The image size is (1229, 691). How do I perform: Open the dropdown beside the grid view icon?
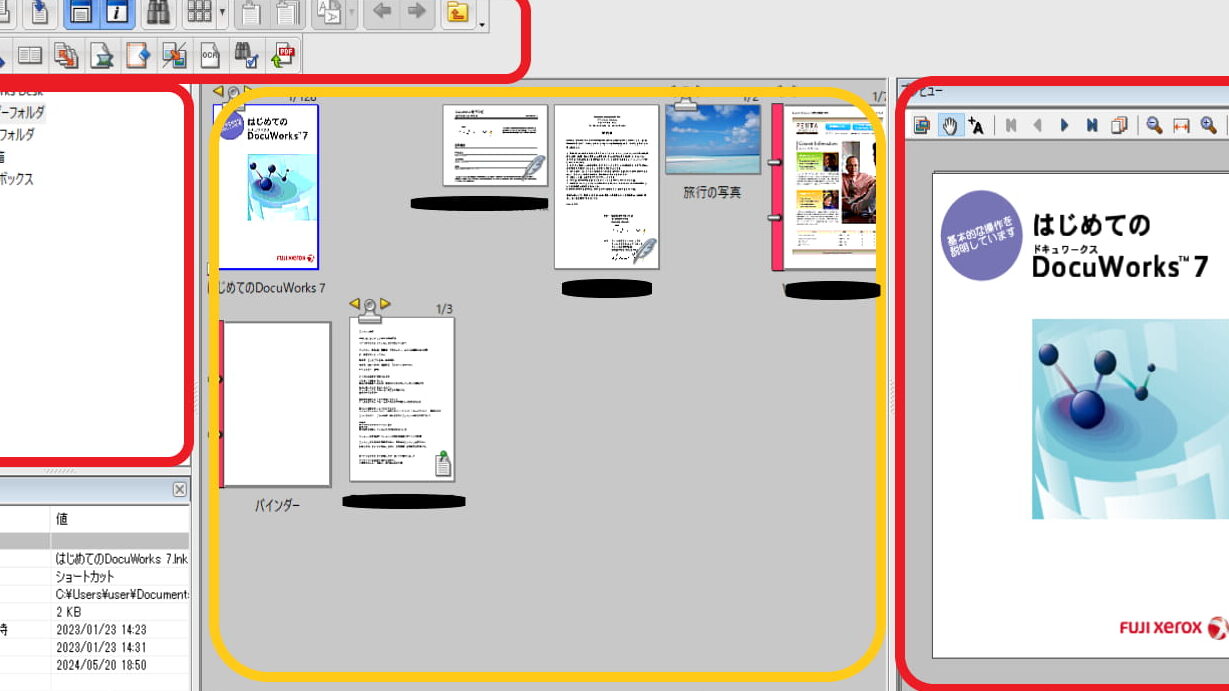[x=222, y=14]
